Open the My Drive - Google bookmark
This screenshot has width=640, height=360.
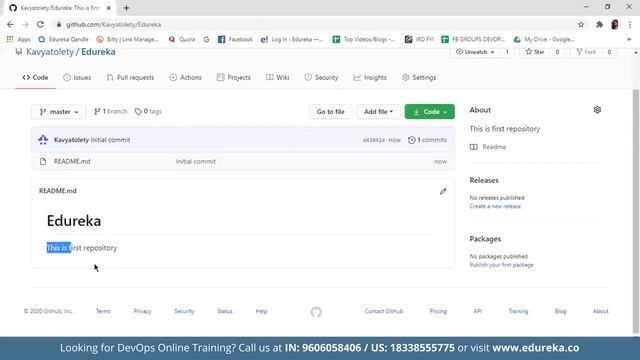tap(544, 39)
